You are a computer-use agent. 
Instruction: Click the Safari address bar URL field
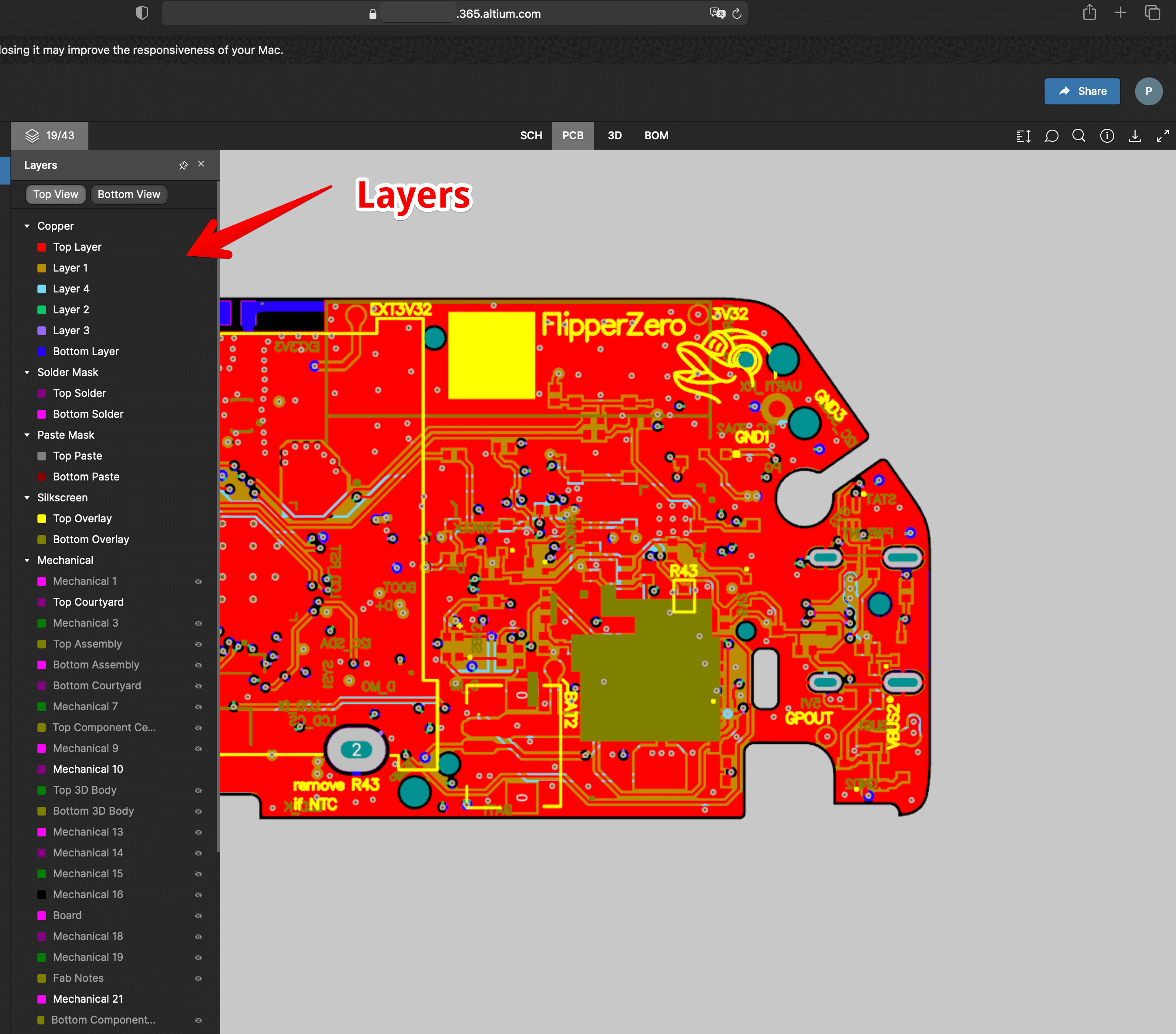coord(454,13)
